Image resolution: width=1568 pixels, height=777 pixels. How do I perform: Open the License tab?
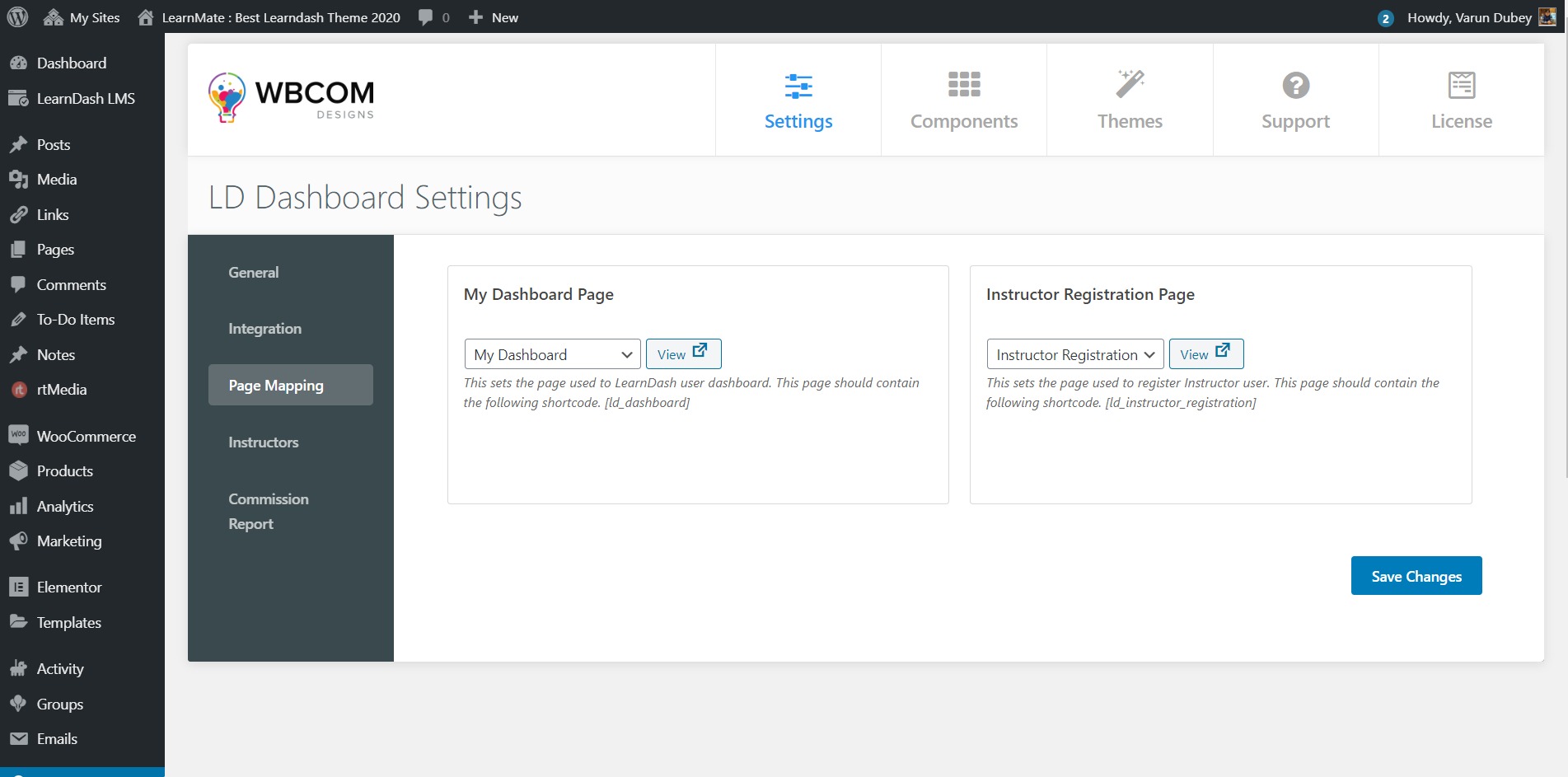[1462, 101]
